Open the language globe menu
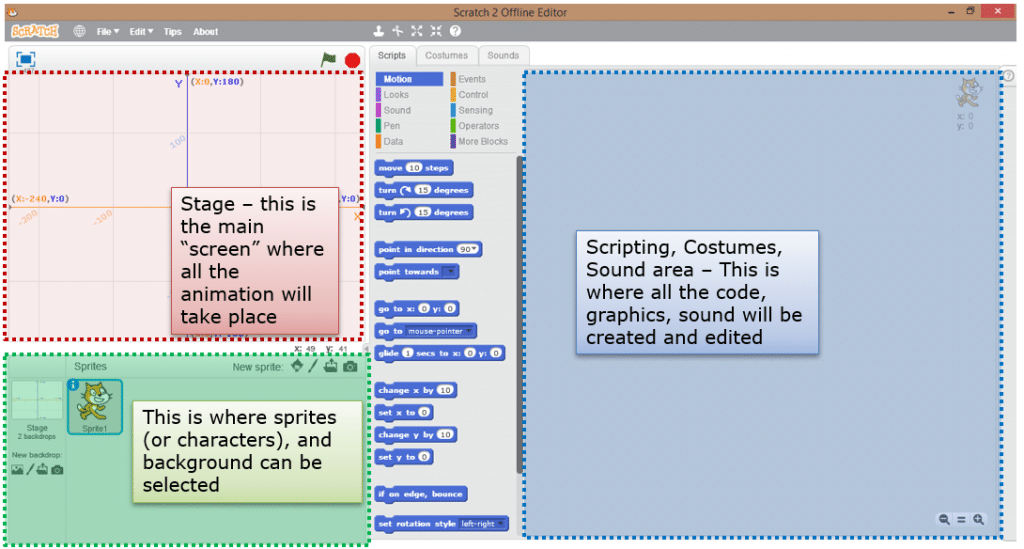The height and width of the screenshot is (549, 1024). [x=79, y=31]
